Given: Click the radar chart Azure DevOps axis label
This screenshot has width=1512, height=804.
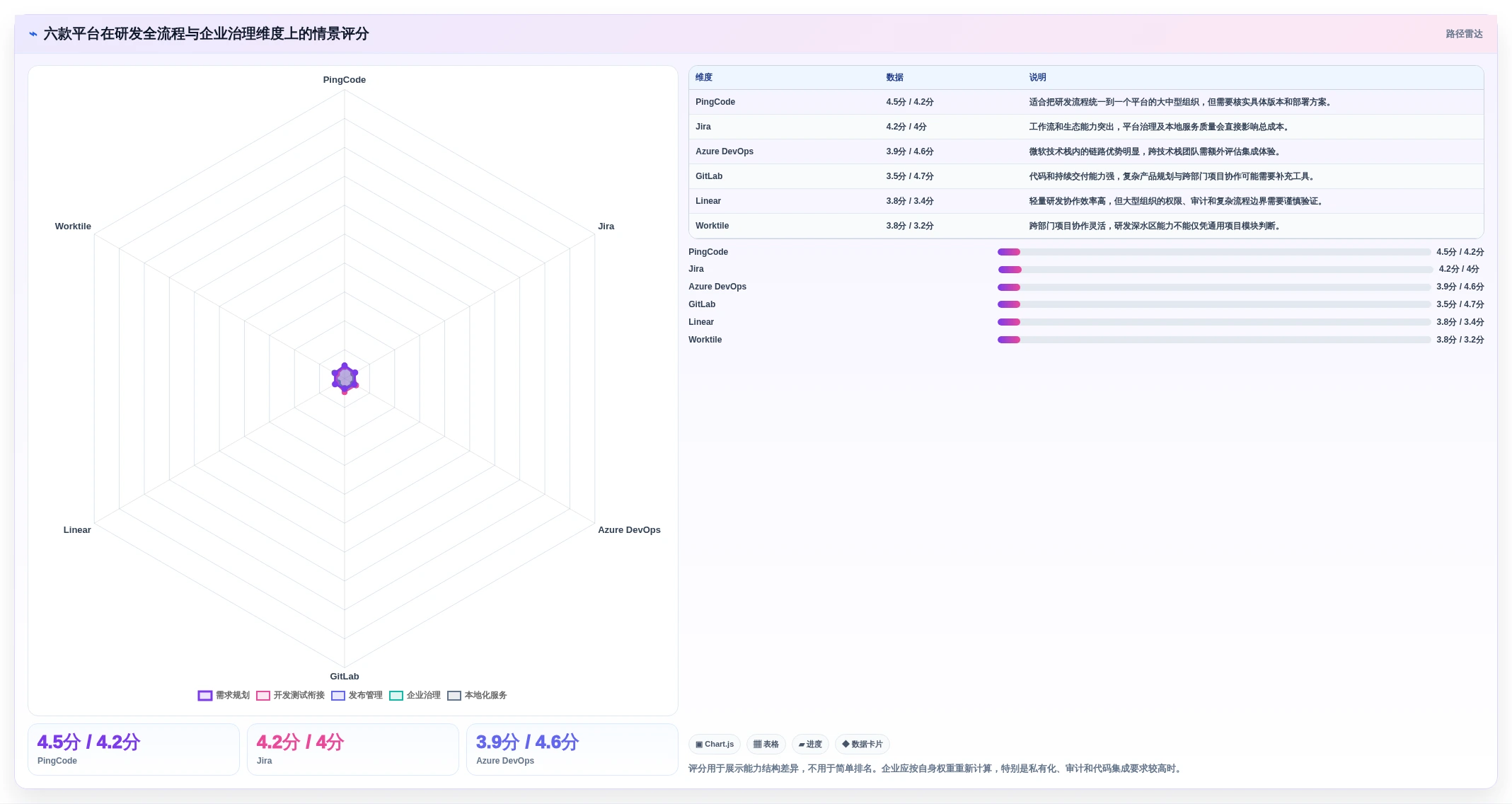Looking at the screenshot, I should click(629, 530).
